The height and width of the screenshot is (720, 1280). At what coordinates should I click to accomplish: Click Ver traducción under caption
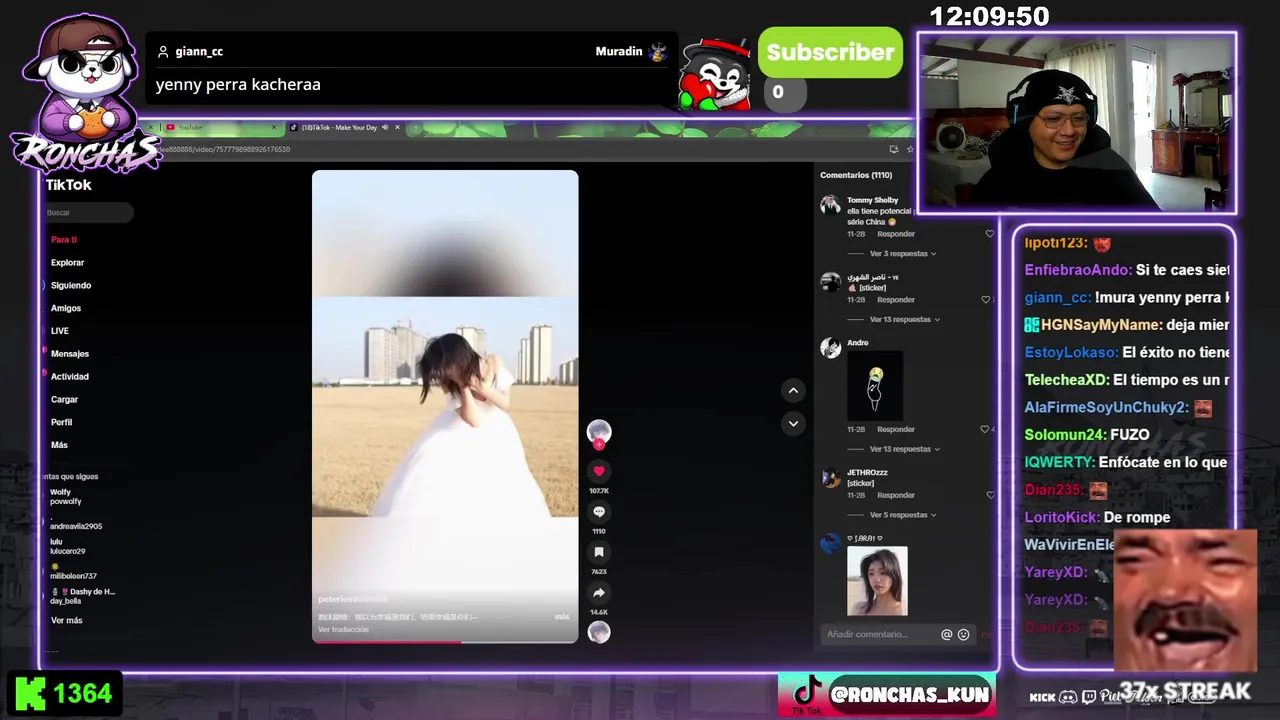pos(343,629)
